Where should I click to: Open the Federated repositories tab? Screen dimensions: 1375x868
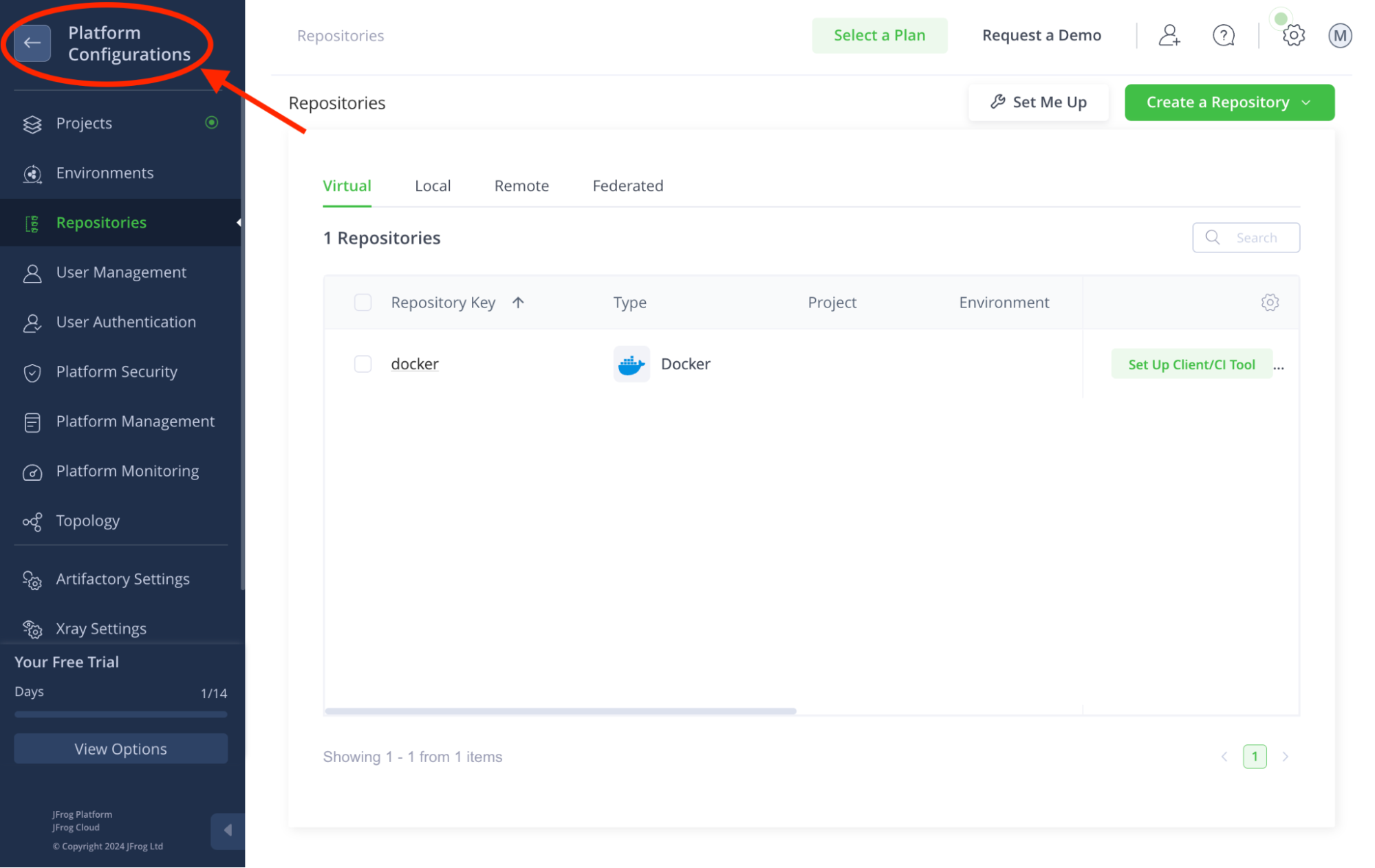click(627, 185)
